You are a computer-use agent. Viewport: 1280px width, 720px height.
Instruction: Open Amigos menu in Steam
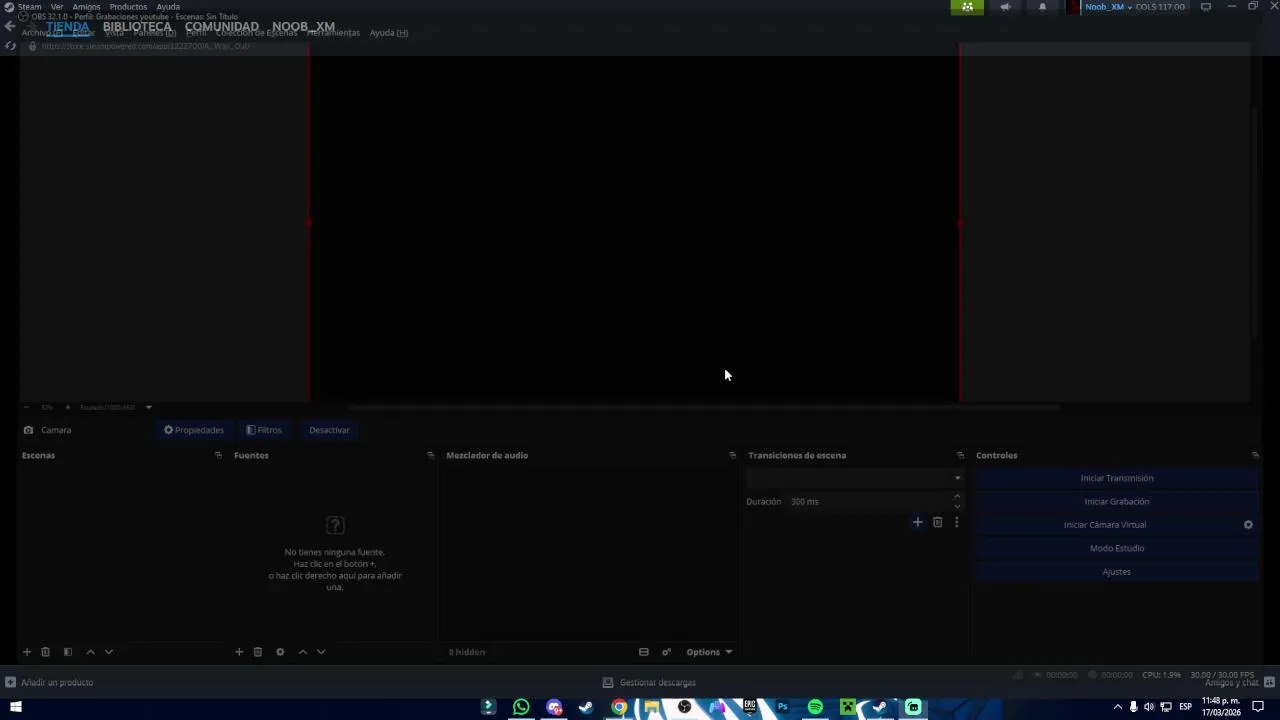coord(86,7)
